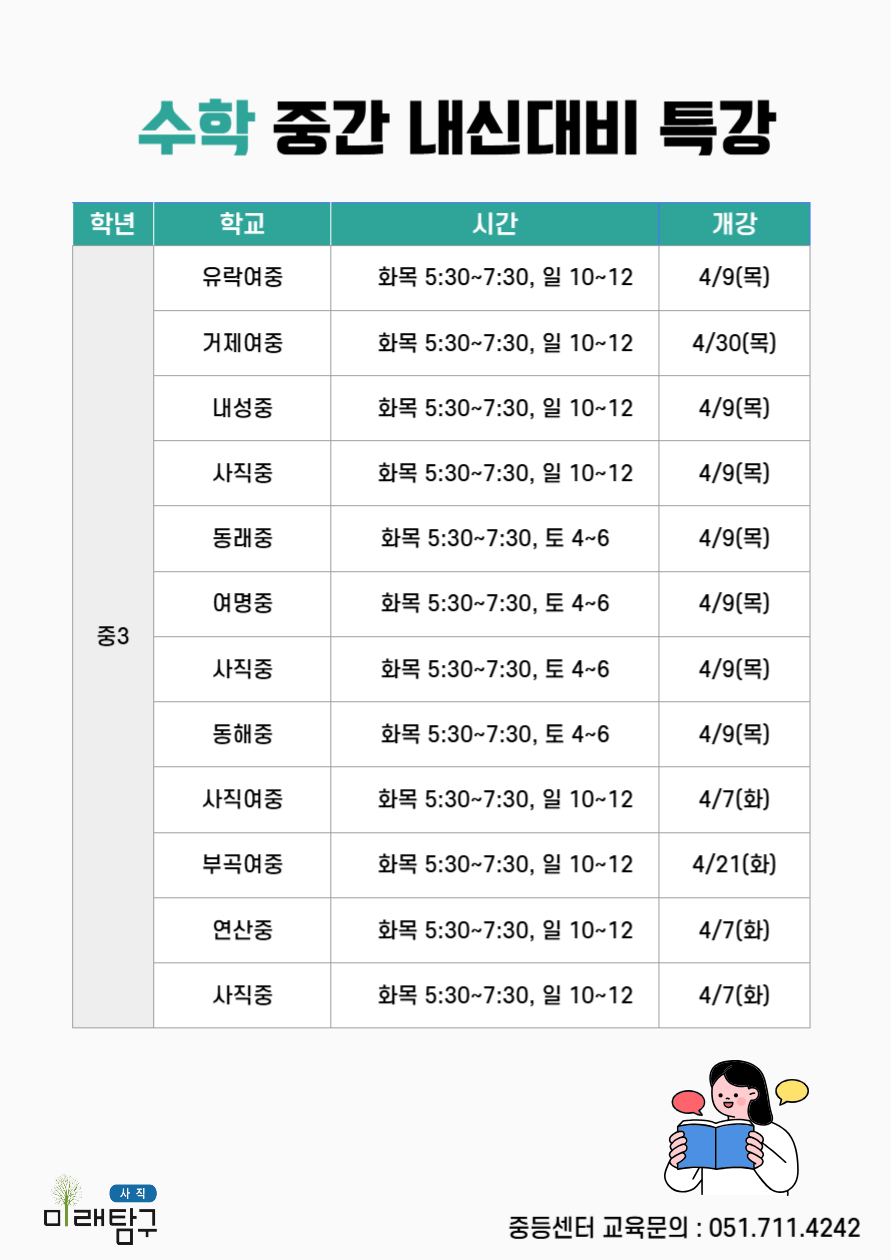Click the yellow speech bubble
The image size is (891, 1260).
pos(792,1090)
